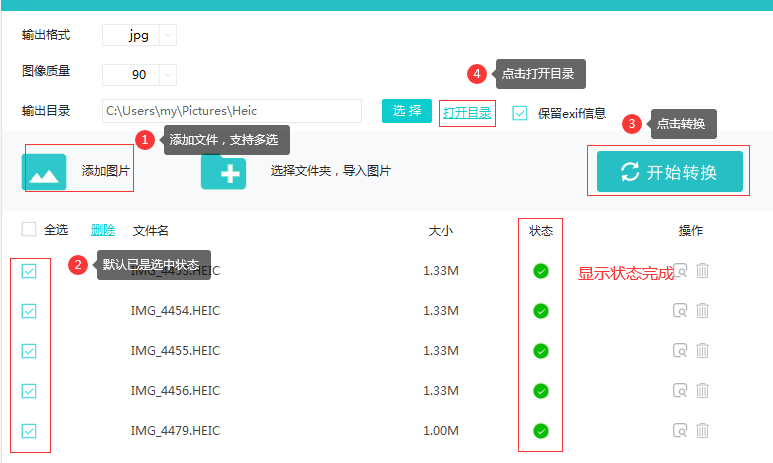Click the 打开目录 link

467,113
